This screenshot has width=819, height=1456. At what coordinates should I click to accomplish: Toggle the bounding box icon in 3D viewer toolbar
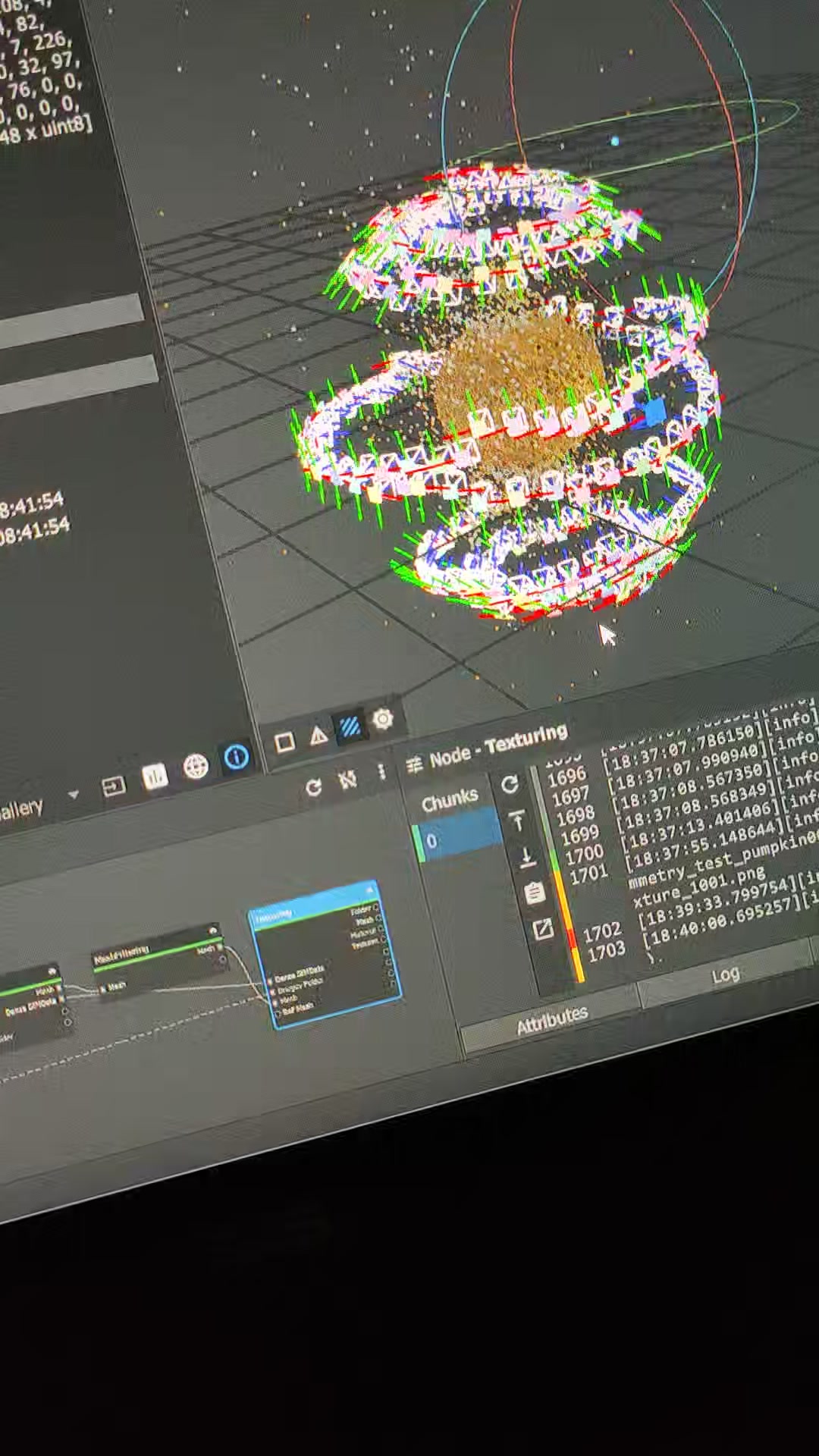point(284,742)
